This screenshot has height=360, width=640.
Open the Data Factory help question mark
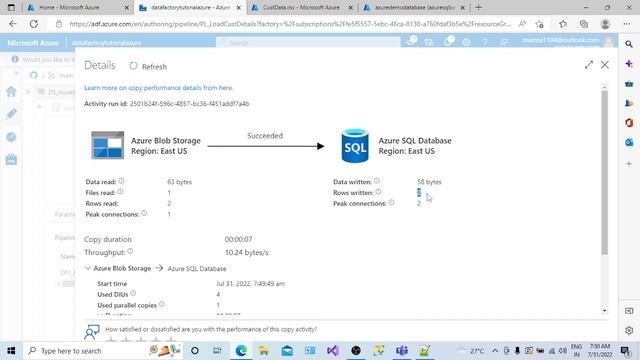coord(484,42)
